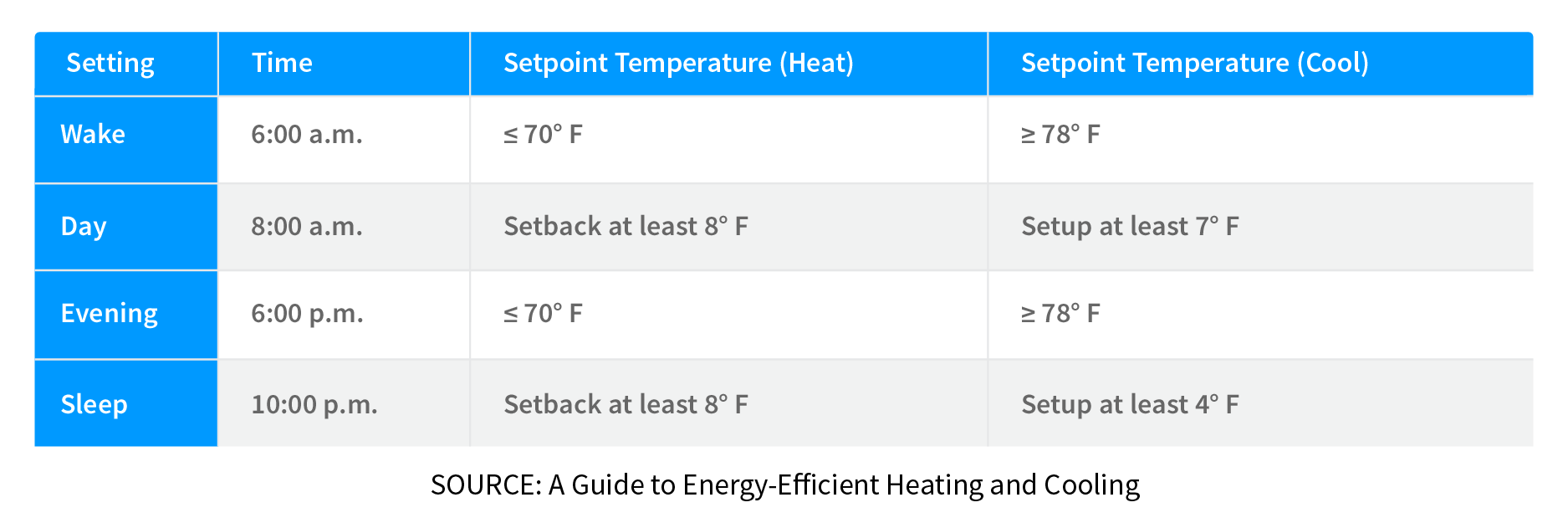Image resolution: width=1568 pixels, height=523 pixels.
Task: Click the Setup at least 7° F cell
Action: click(1130, 227)
